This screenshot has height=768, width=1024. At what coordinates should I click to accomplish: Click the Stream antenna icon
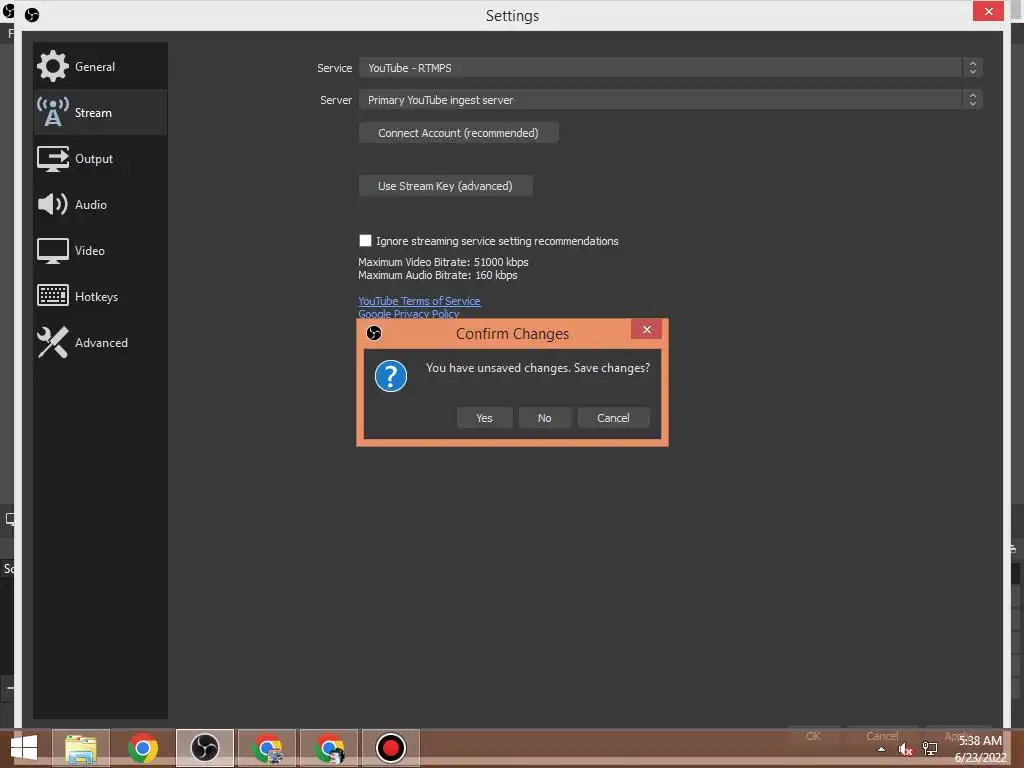click(x=52, y=112)
